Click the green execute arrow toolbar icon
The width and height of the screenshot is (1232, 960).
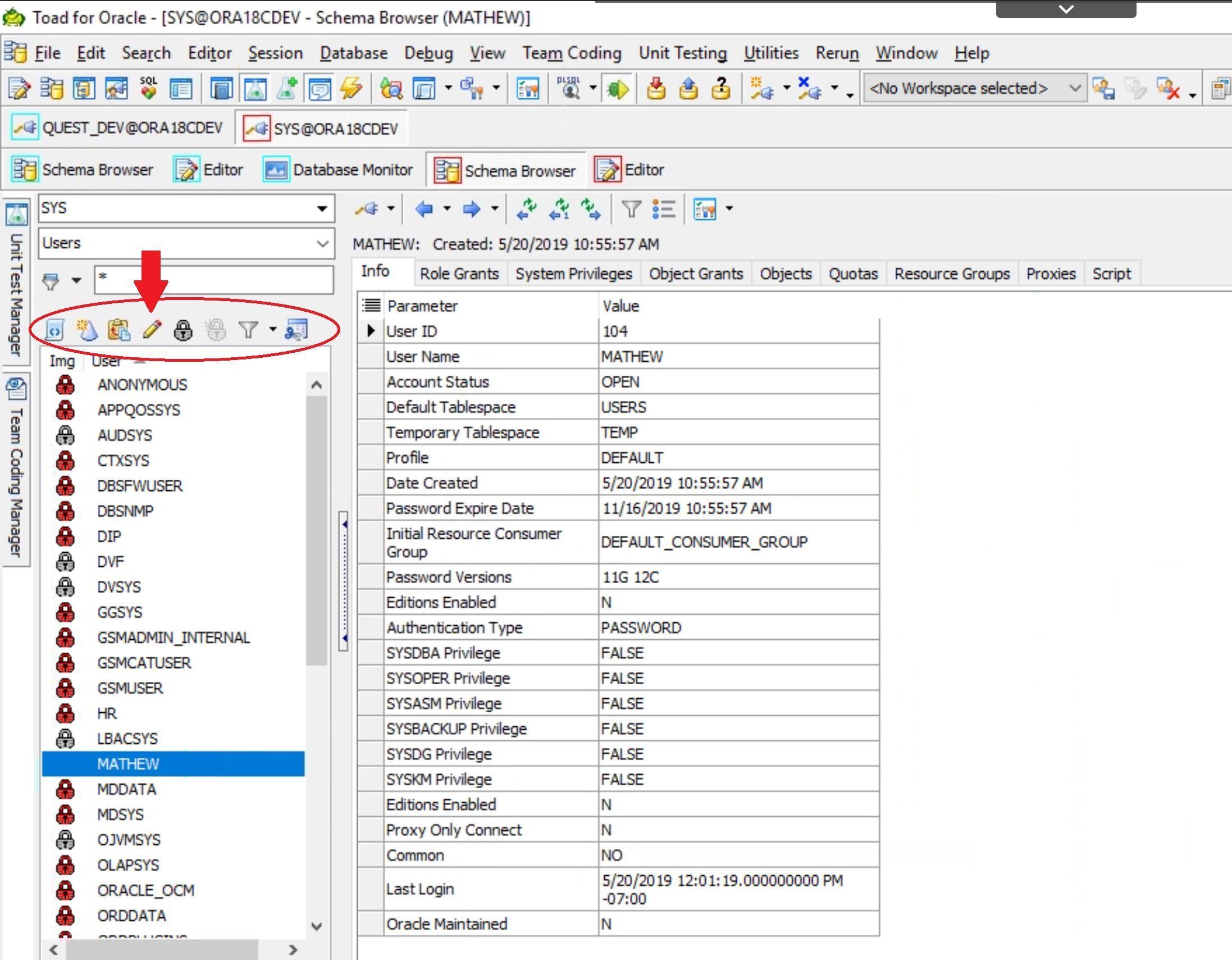click(x=618, y=89)
